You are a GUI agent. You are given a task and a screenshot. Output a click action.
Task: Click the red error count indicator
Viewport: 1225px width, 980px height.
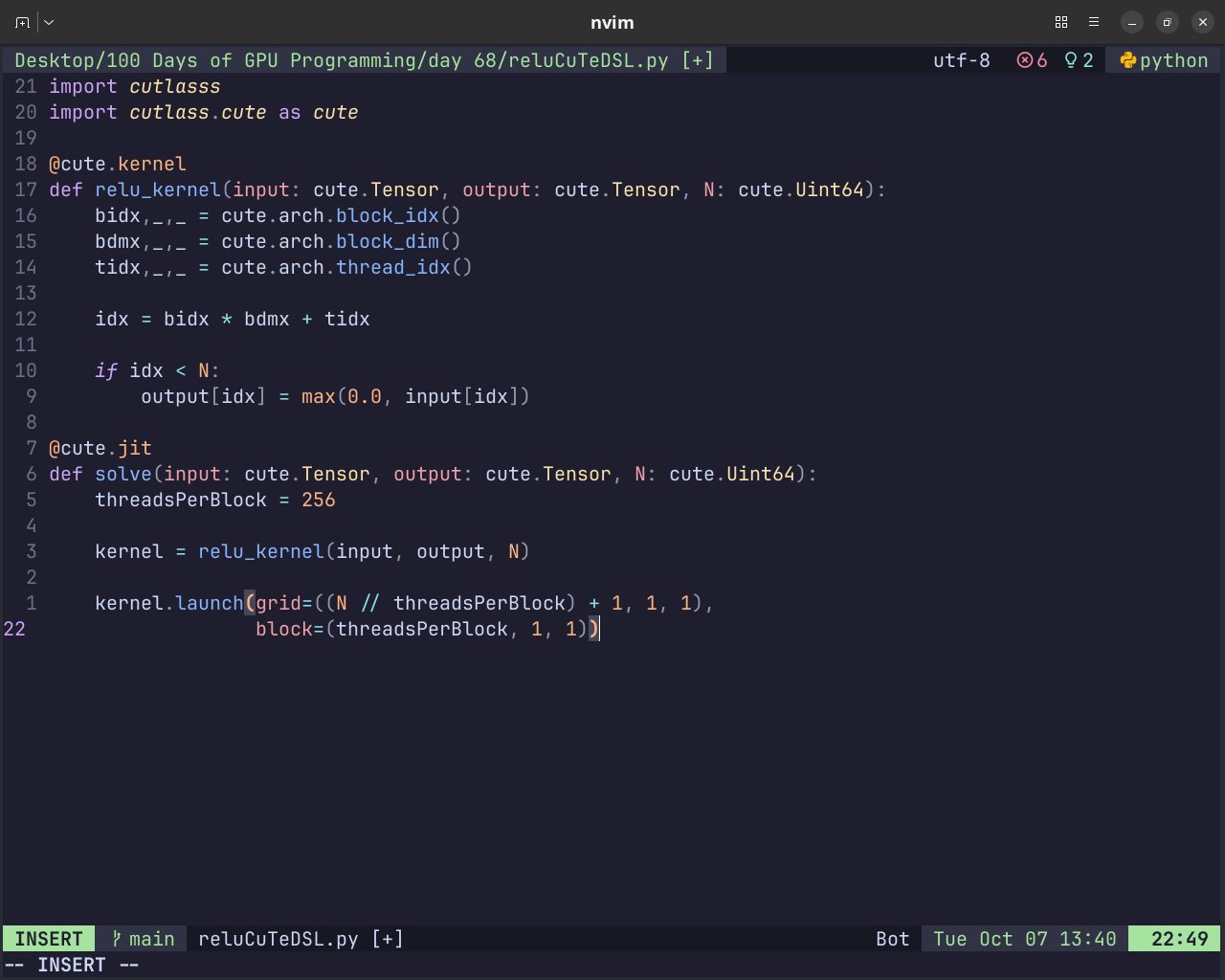click(x=1032, y=60)
